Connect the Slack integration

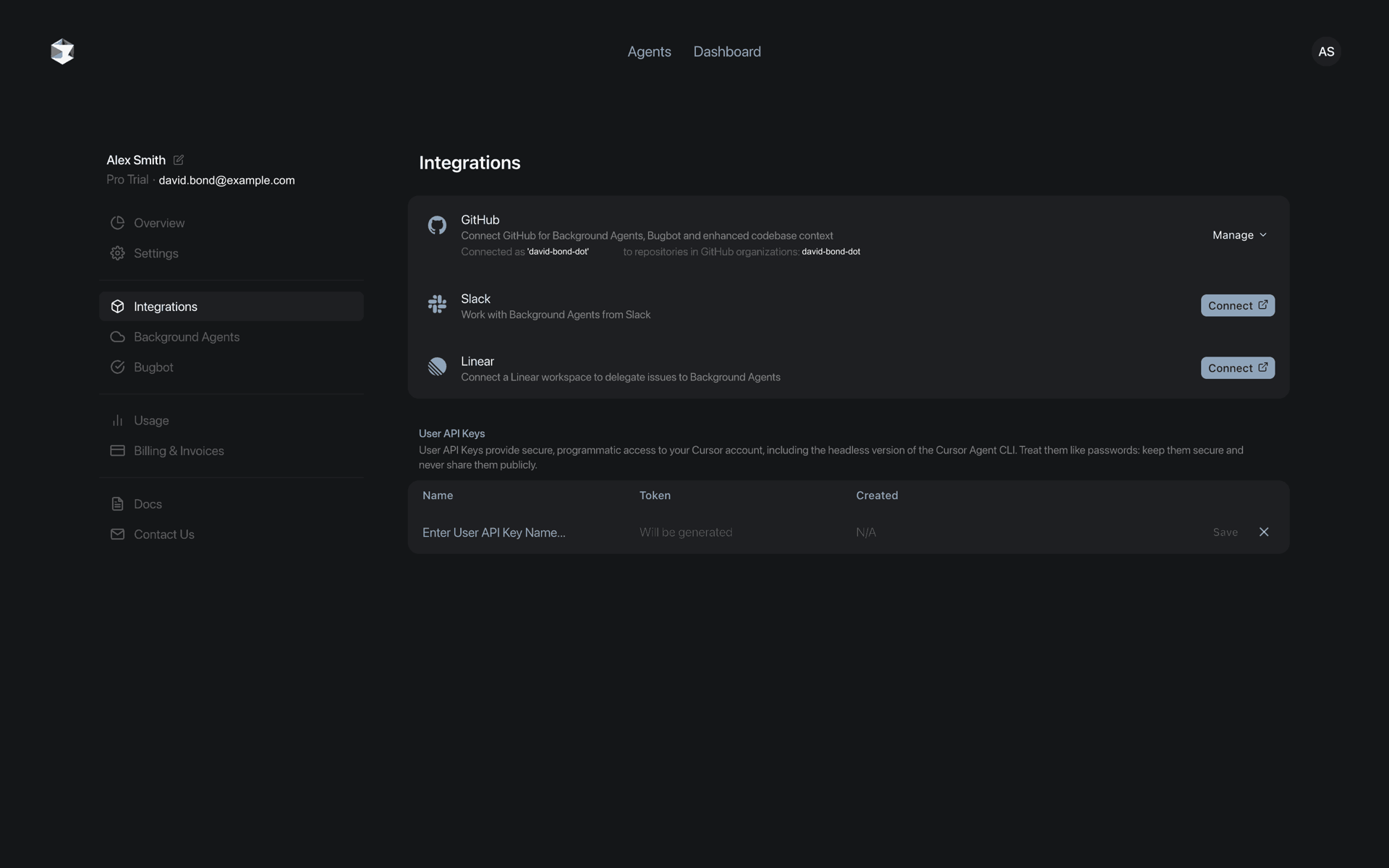pyautogui.click(x=1238, y=305)
